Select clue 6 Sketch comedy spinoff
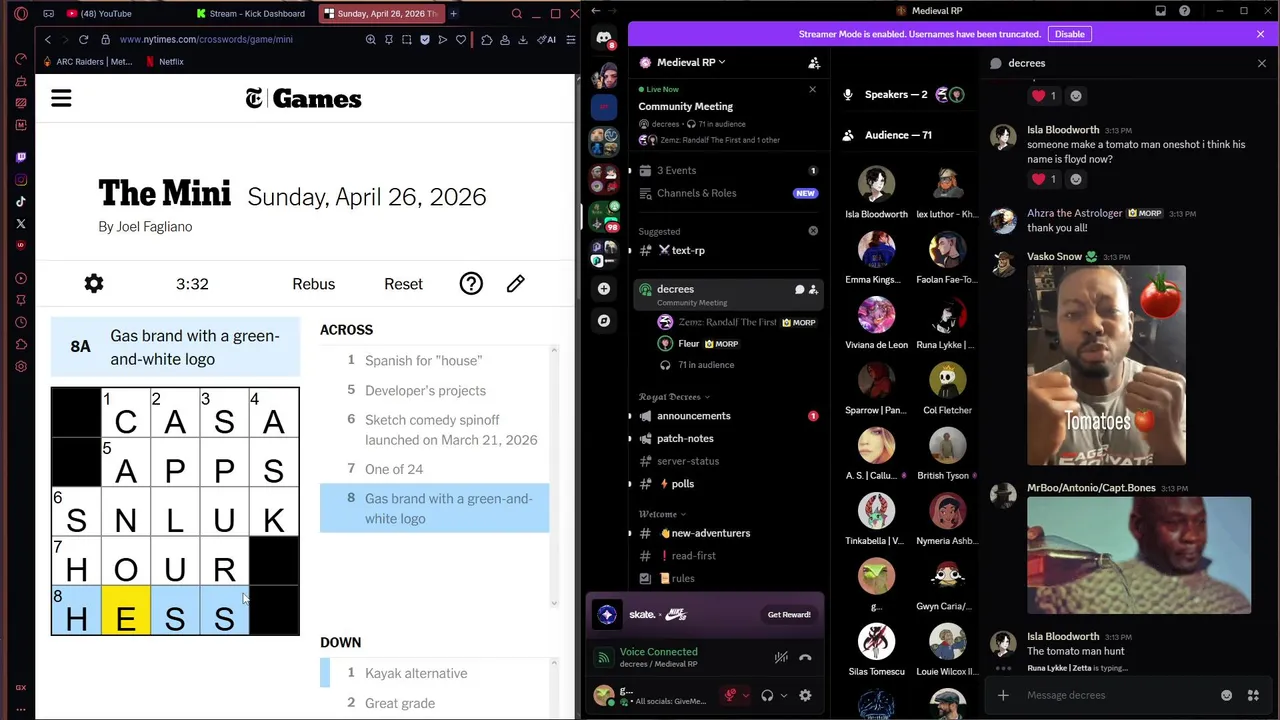The width and height of the screenshot is (1280, 720). click(x=434, y=430)
